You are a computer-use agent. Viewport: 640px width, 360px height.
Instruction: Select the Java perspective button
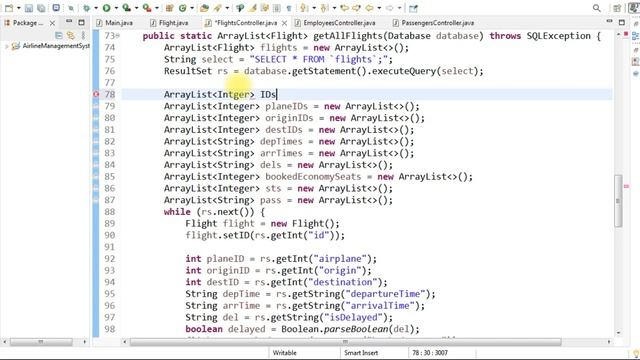(633, 8)
